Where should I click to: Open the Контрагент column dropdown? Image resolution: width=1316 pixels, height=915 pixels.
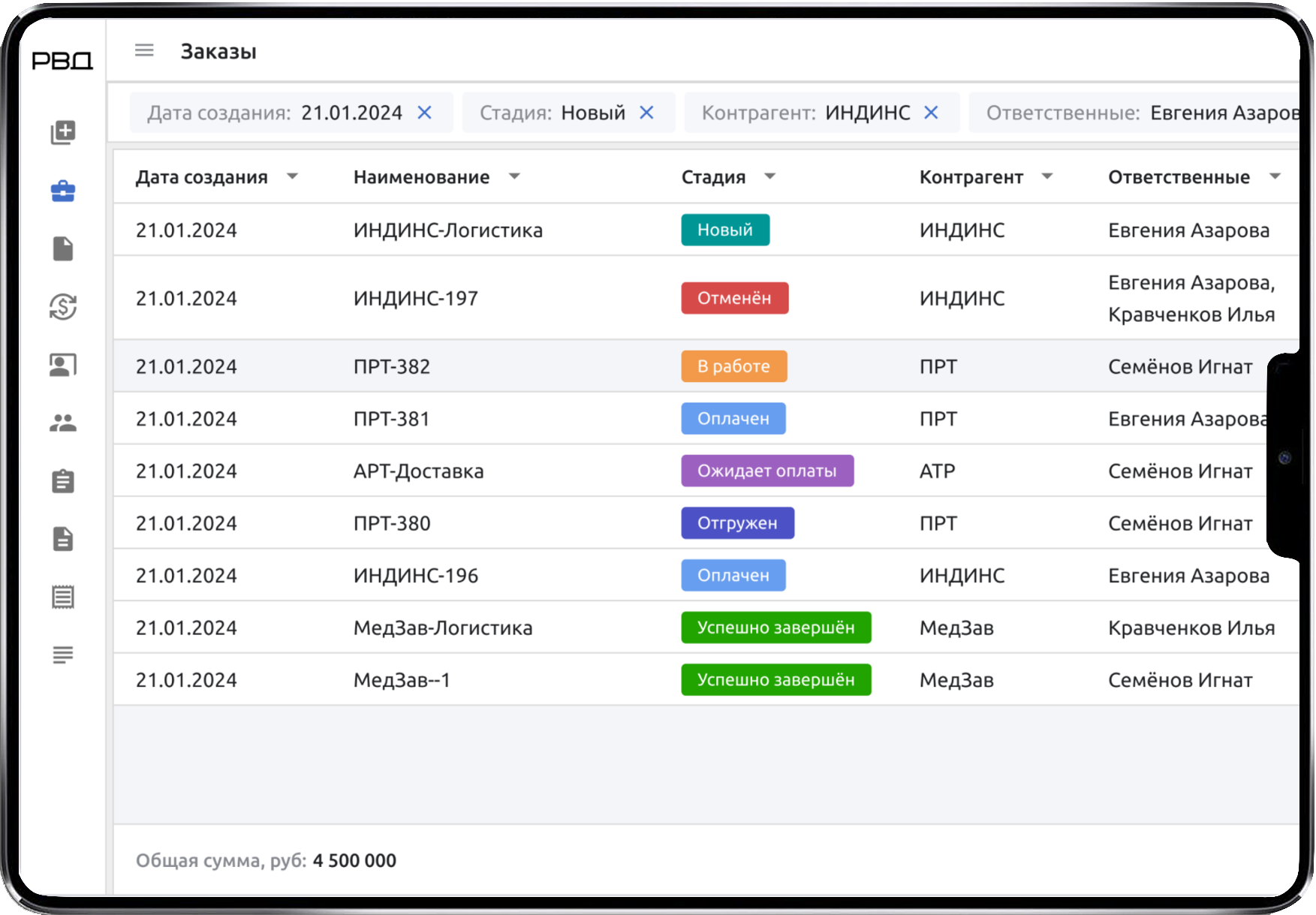coord(1048,177)
